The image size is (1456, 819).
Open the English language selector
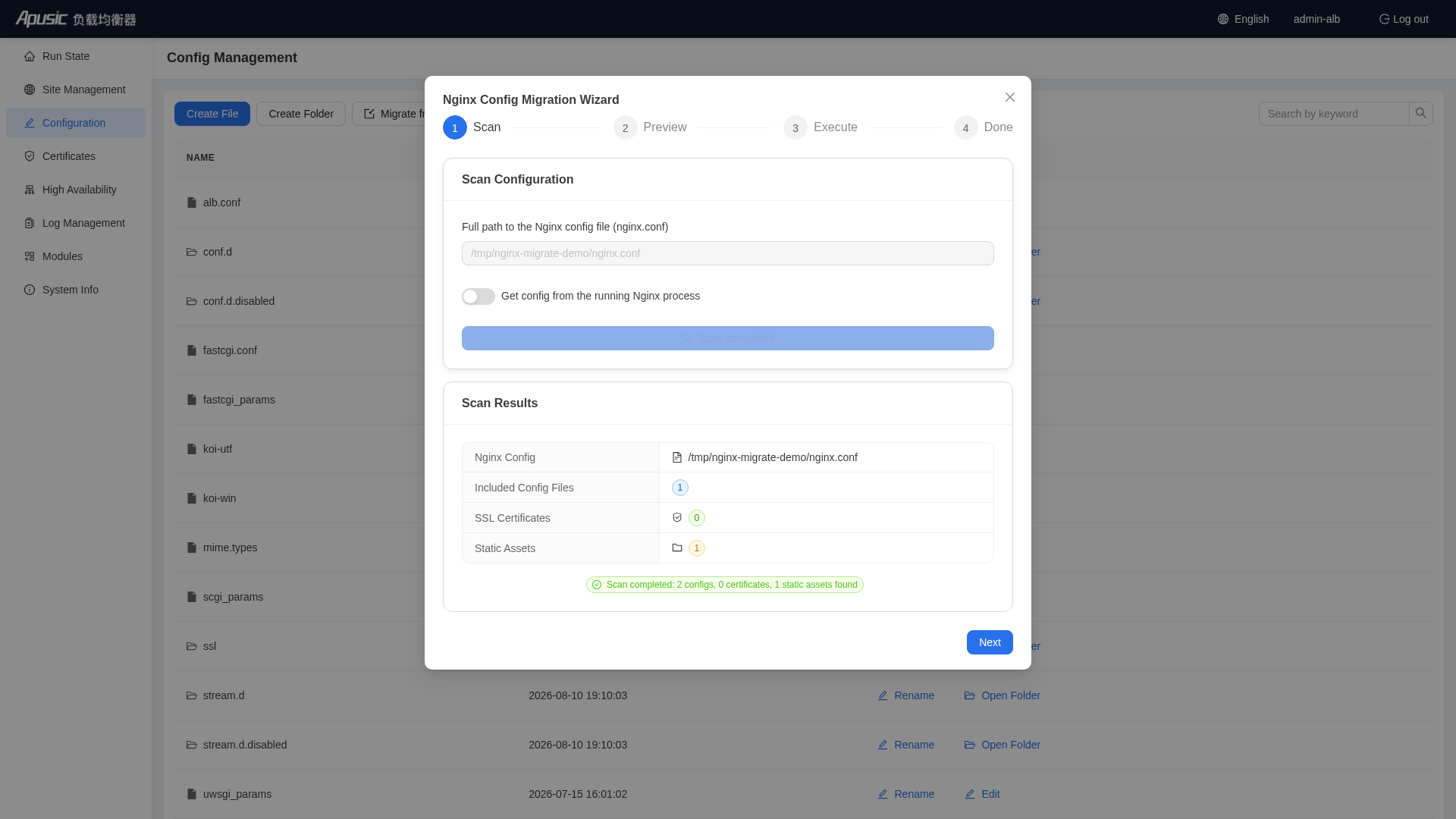coord(1244,19)
